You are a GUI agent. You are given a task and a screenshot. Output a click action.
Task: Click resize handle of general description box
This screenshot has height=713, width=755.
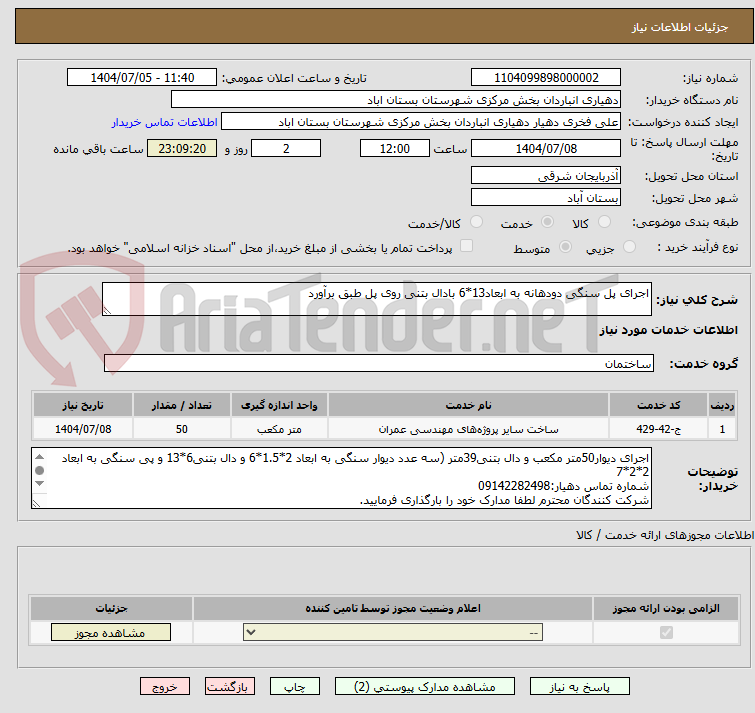pyautogui.click(x=108, y=310)
